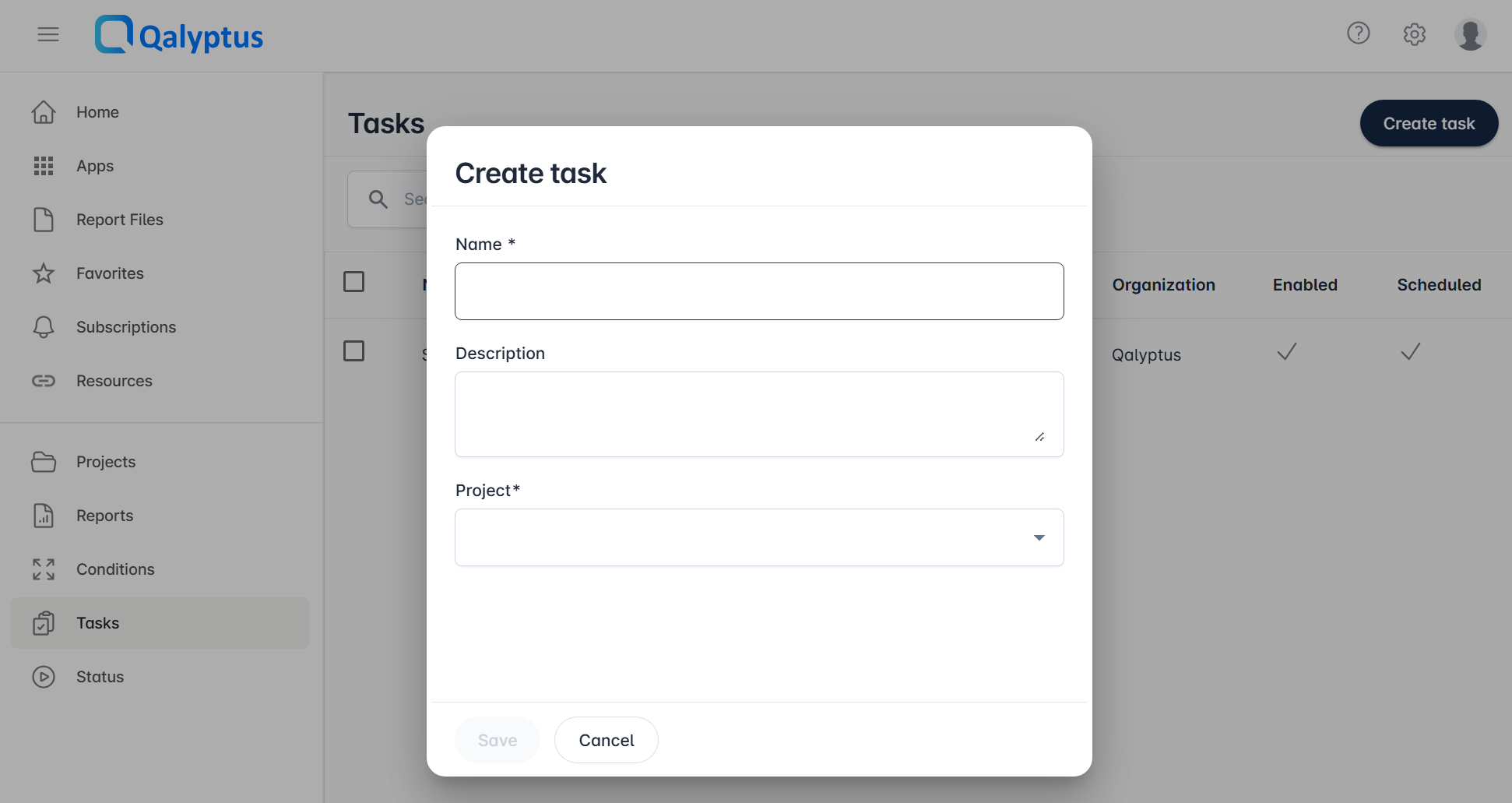
Task: Expand the Project dropdown
Action: coord(1039,537)
